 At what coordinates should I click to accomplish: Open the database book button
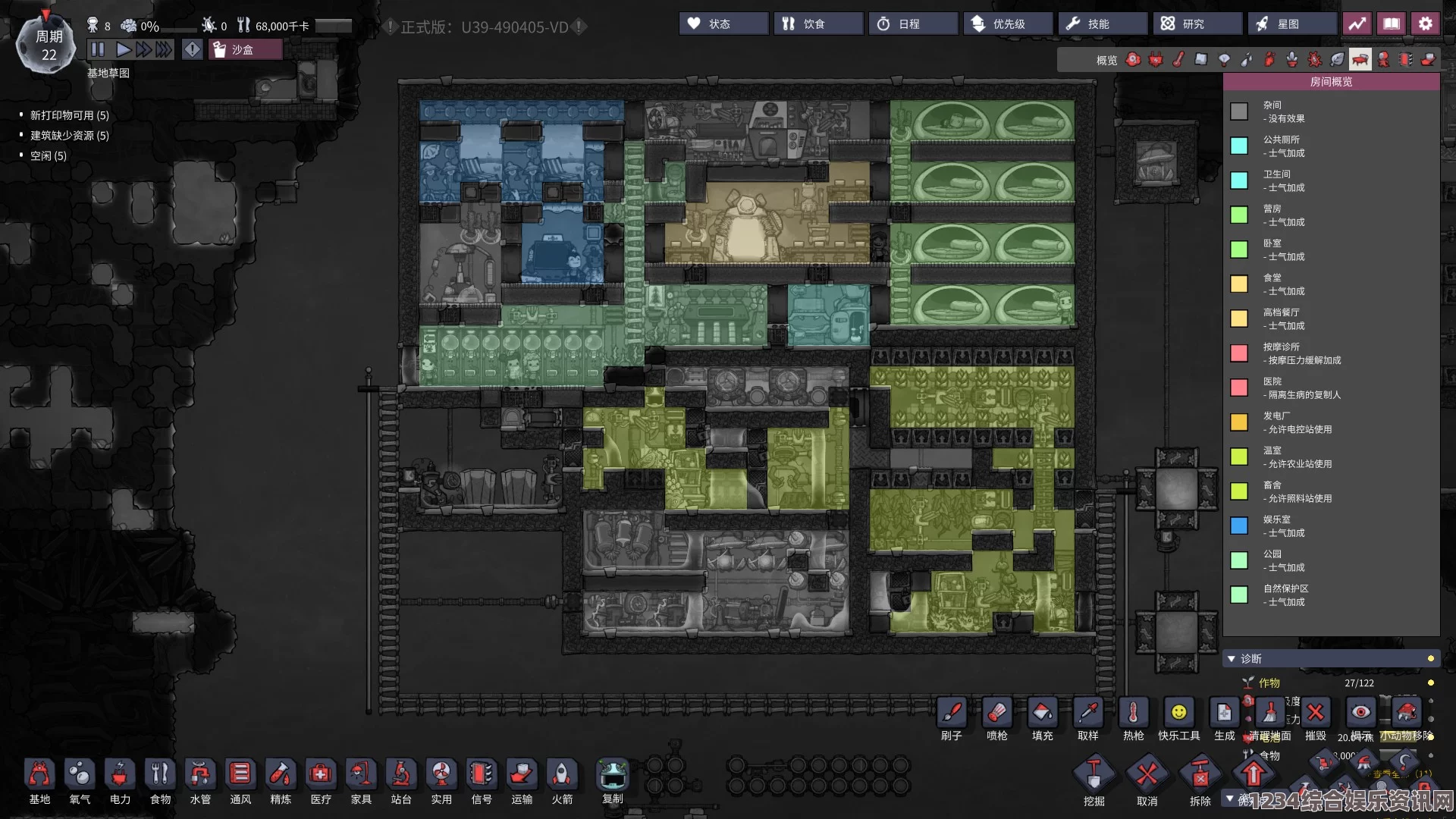coord(1392,24)
